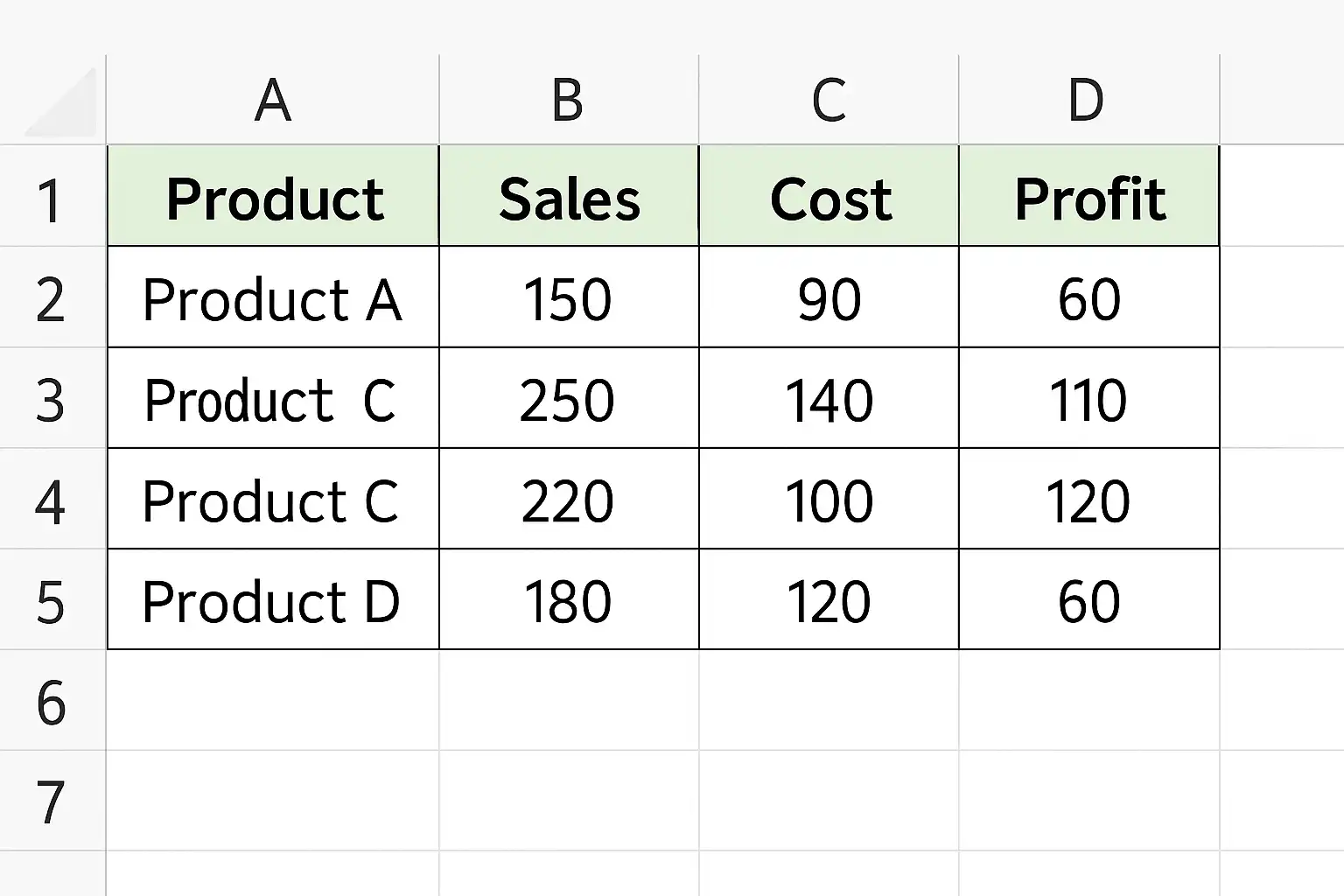Select row 6 header
The height and width of the screenshot is (896, 1344).
(52, 700)
